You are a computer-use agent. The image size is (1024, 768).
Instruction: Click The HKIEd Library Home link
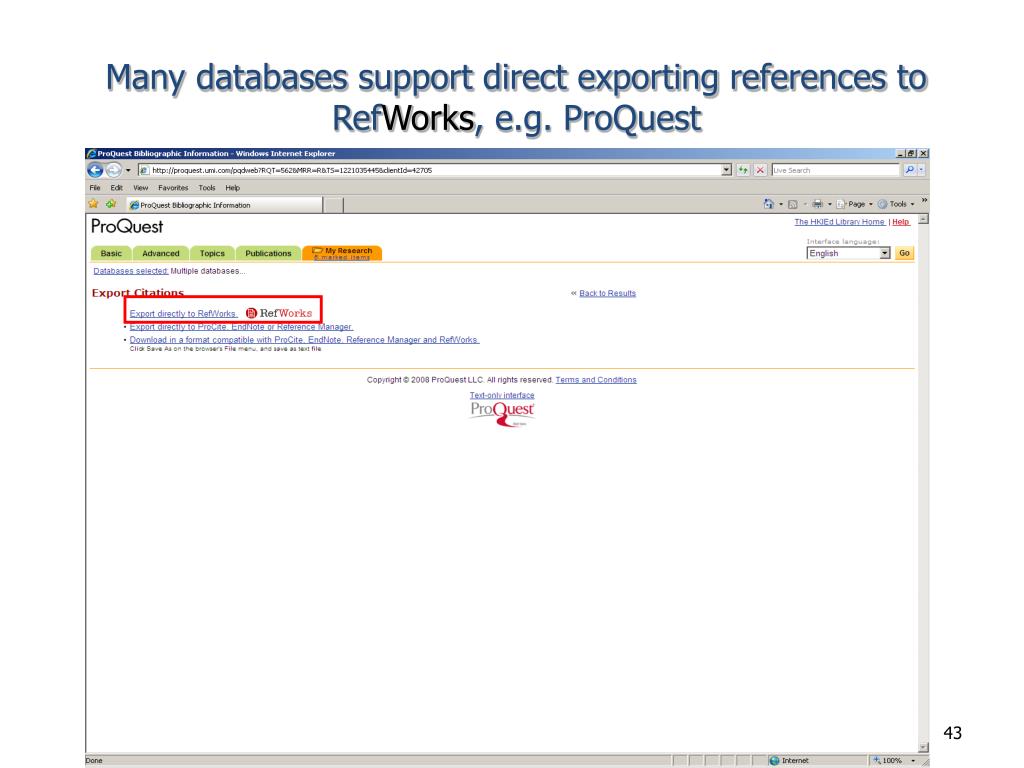pyautogui.click(x=839, y=222)
